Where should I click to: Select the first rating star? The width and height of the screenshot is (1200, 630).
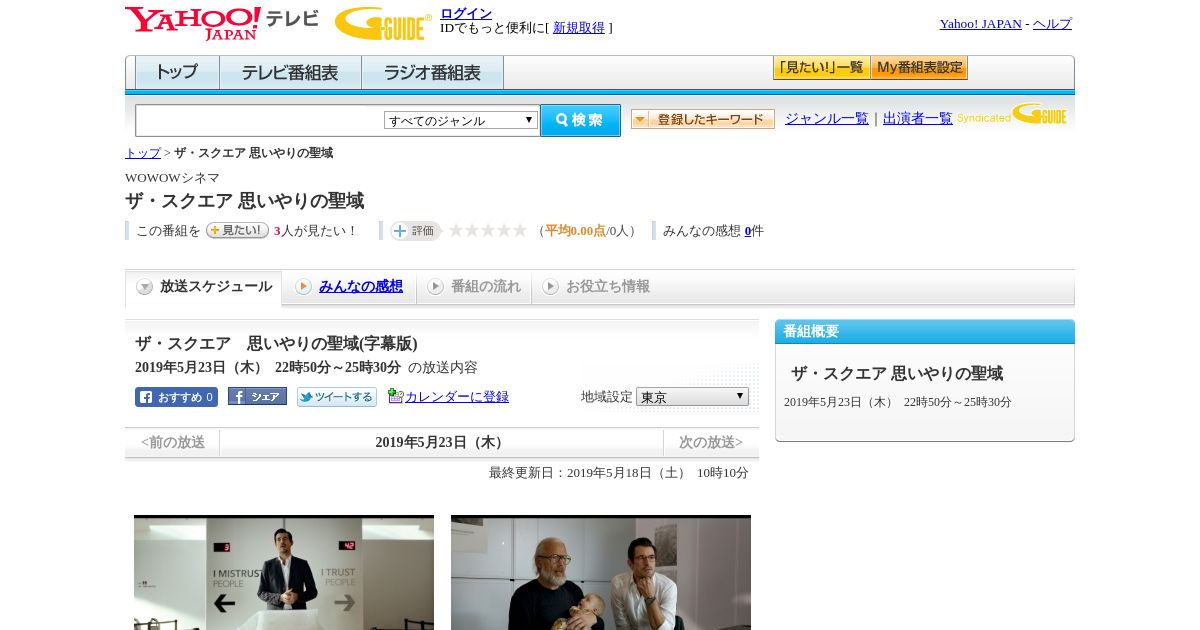pyautogui.click(x=456, y=230)
